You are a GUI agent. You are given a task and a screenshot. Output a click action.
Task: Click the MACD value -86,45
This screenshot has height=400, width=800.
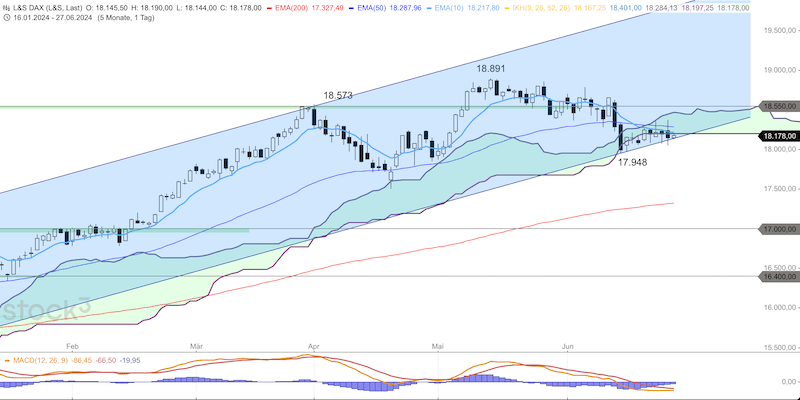click(83, 361)
